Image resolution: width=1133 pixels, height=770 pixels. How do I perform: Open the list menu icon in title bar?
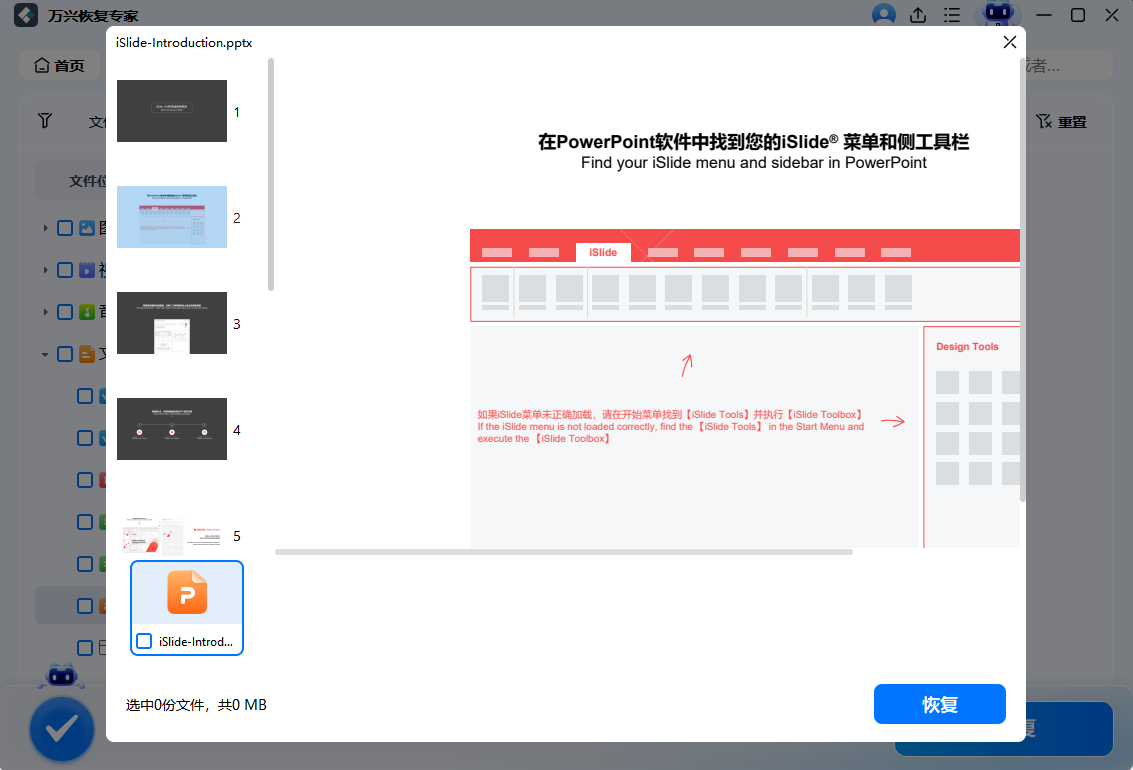tap(951, 15)
